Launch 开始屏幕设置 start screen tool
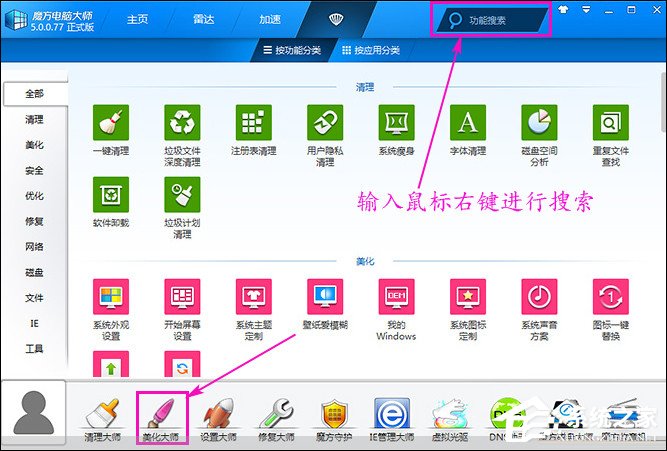This screenshot has width=667, height=451. pyautogui.click(x=182, y=297)
